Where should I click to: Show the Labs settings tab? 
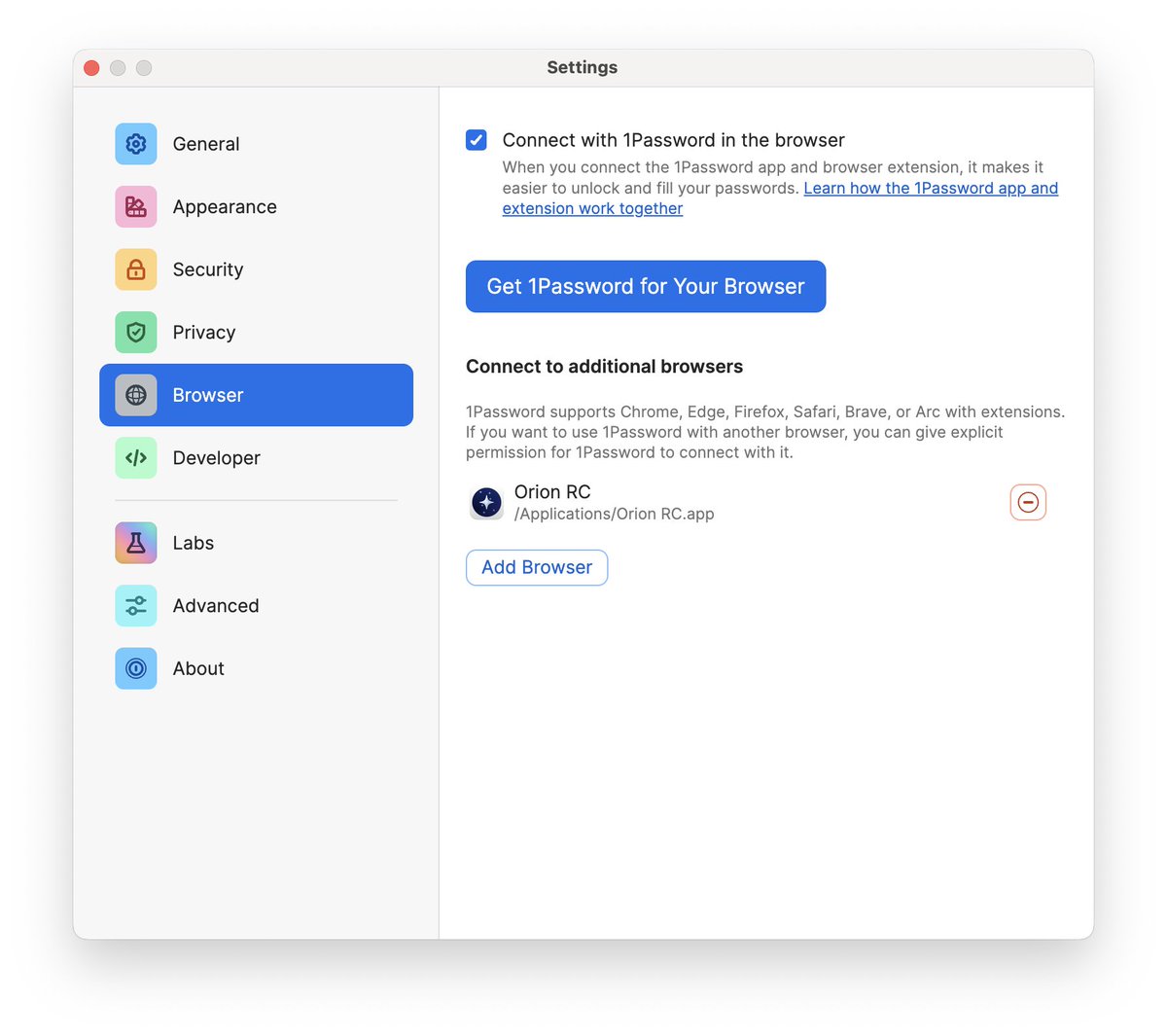pos(256,543)
